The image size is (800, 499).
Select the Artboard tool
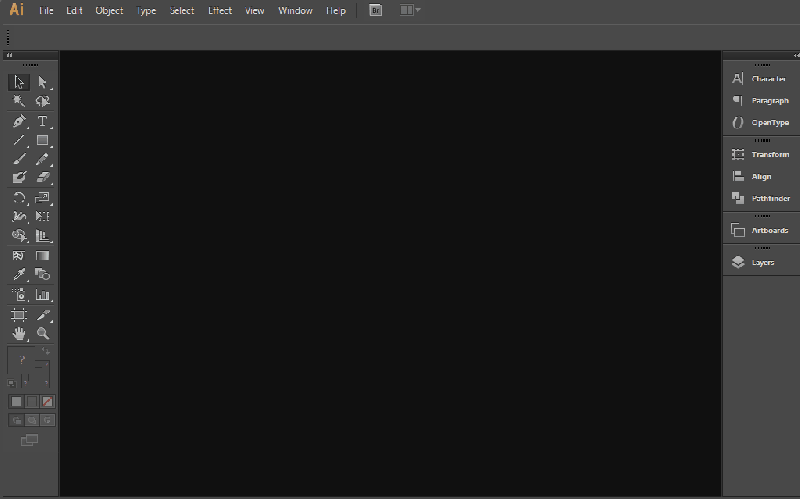19,315
